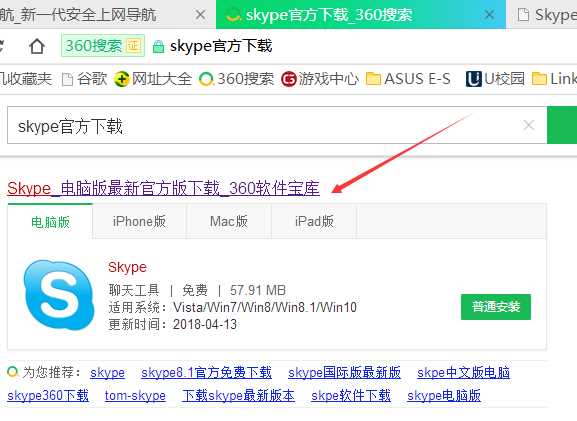577x421 pixels.
Task: Click the Vista/Win7/Win8/Win8.1/Win10 system text
Action: point(265,307)
